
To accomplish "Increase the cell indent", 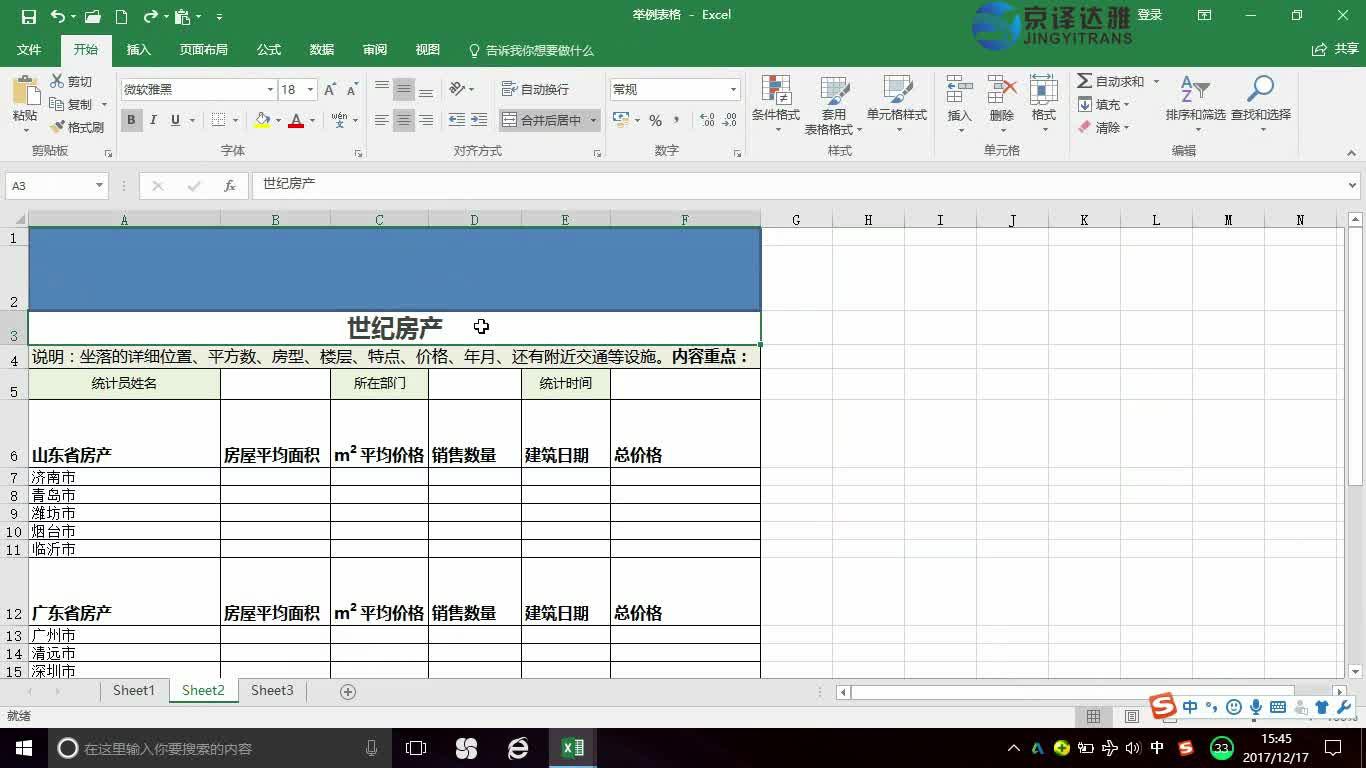I will point(479,120).
